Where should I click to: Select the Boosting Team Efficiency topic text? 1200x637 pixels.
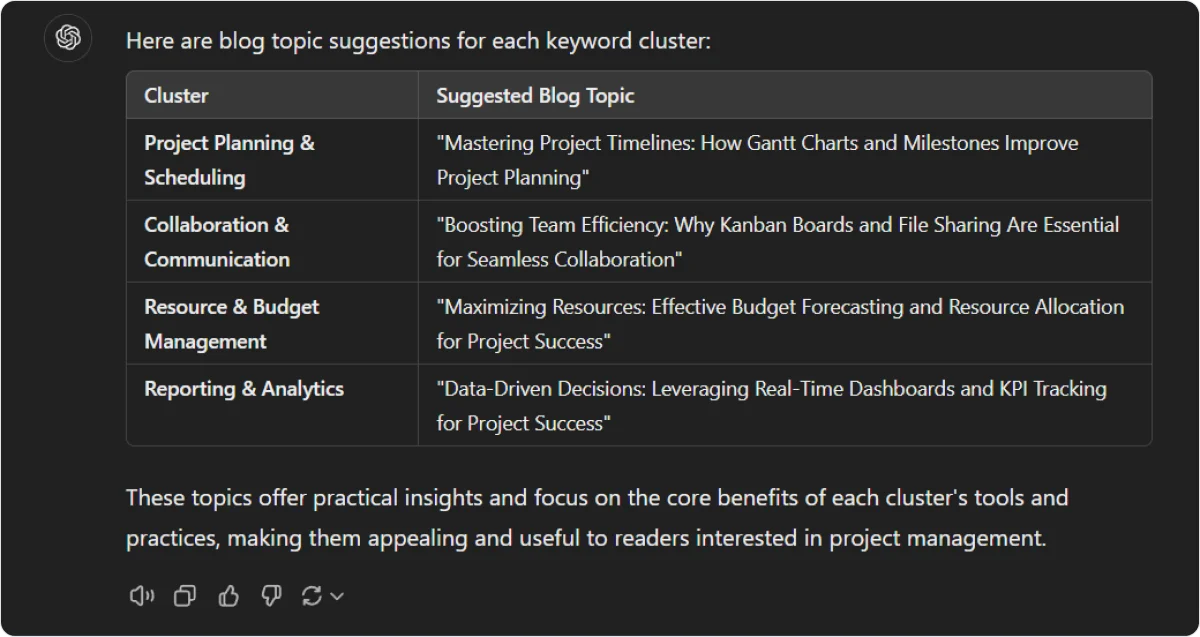(x=778, y=242)
